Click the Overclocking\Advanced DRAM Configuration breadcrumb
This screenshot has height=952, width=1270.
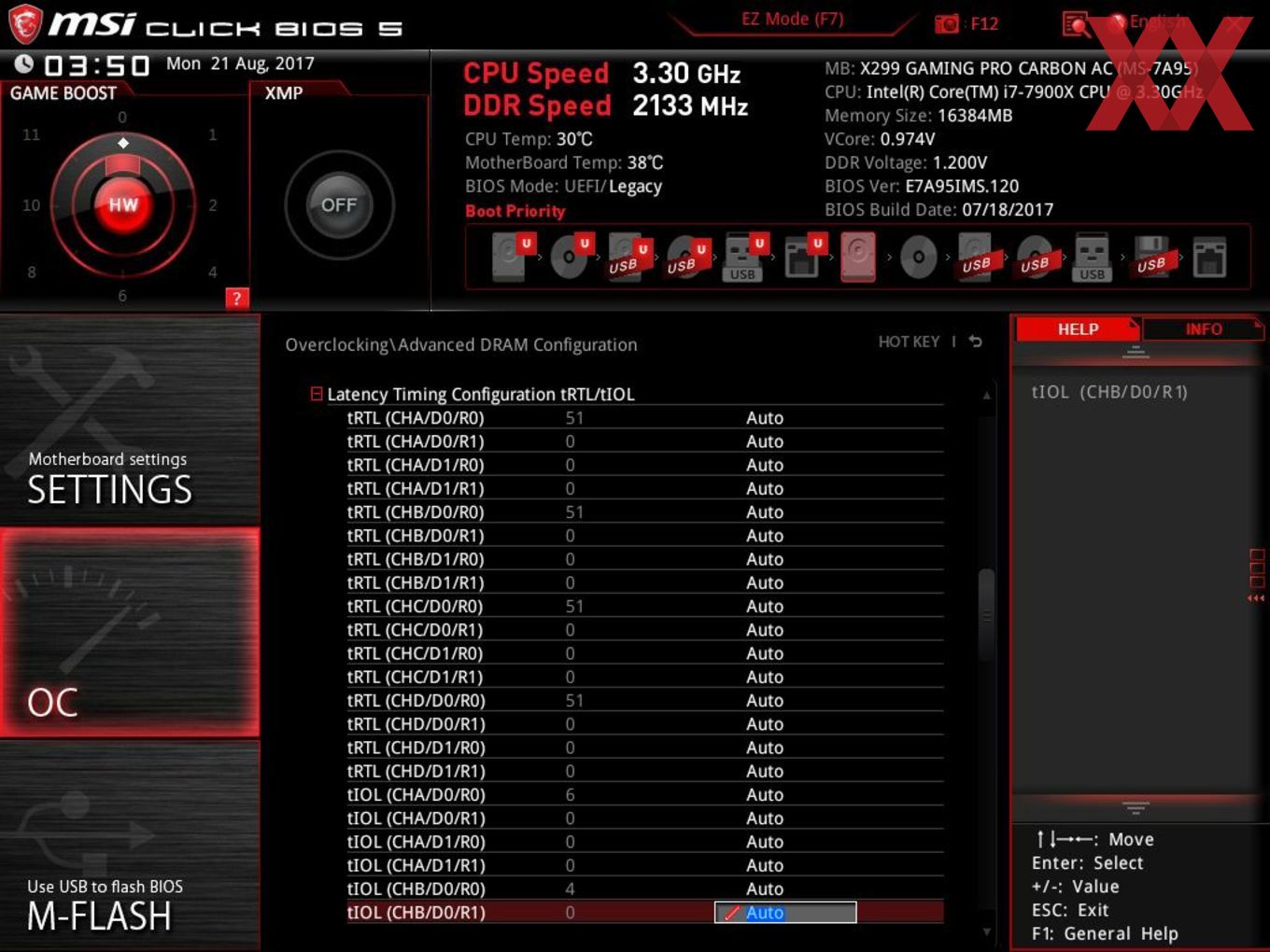461,345
